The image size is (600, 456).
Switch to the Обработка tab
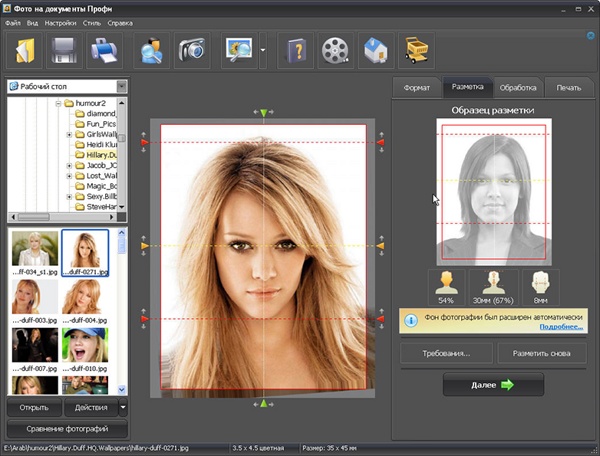pyautogui.click(x=519, y=88)
